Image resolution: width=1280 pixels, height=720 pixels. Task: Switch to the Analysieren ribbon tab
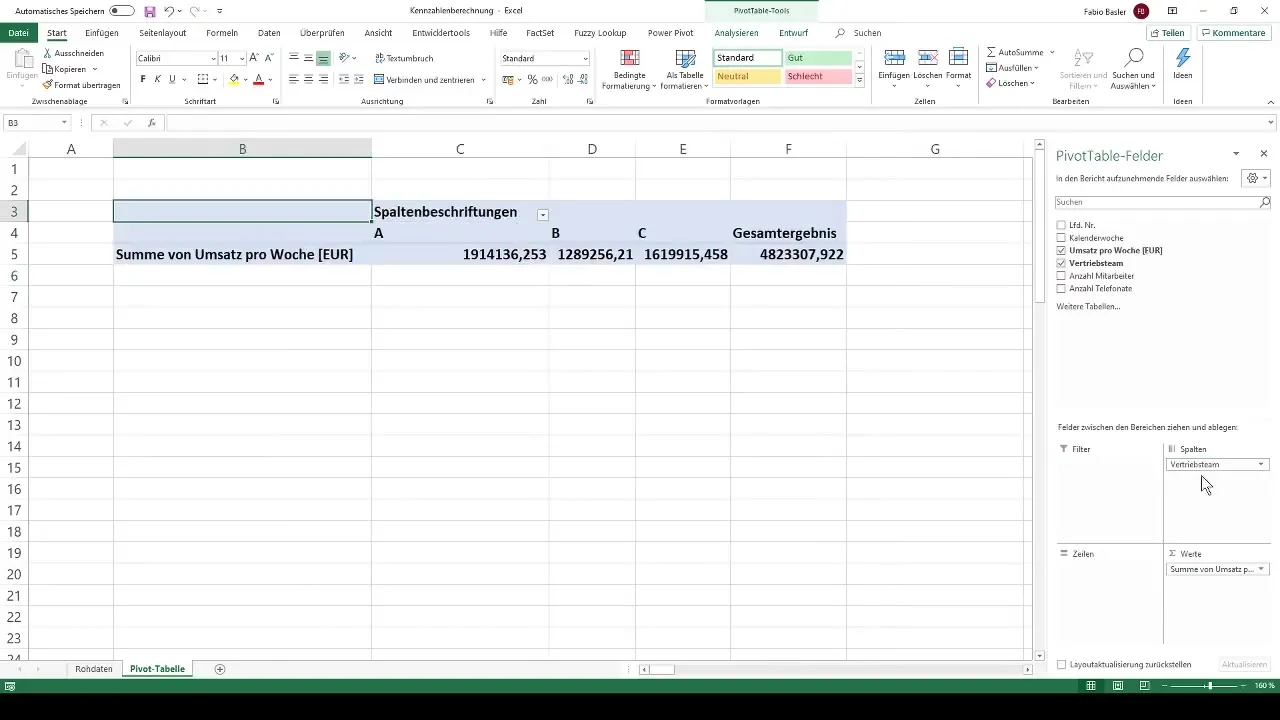pos(737,33)
